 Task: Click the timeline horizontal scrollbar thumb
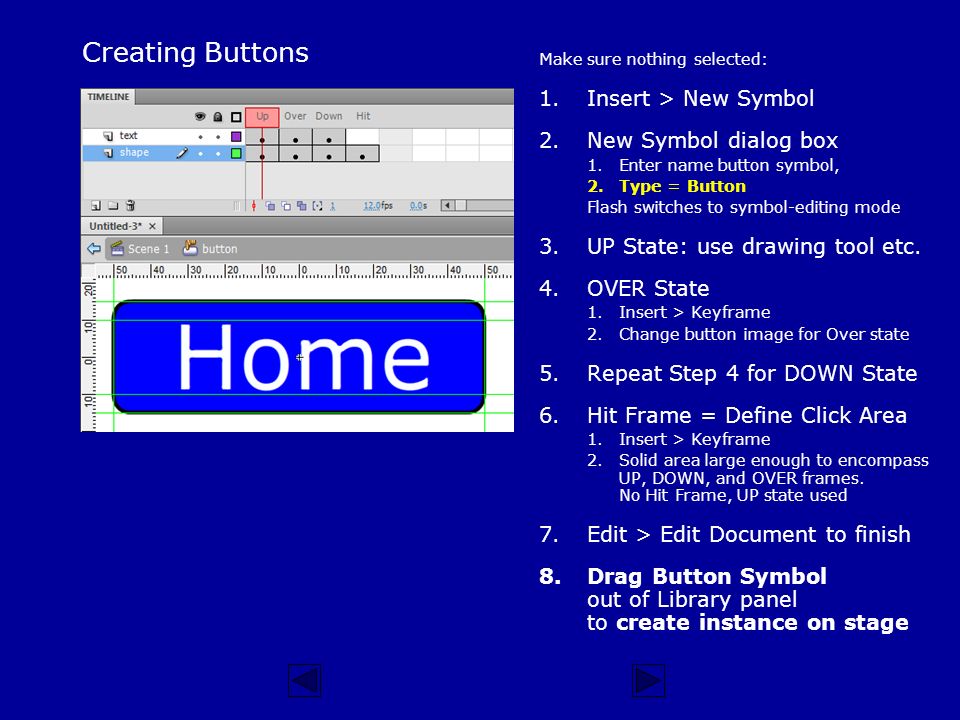click(x=460, y=206)
